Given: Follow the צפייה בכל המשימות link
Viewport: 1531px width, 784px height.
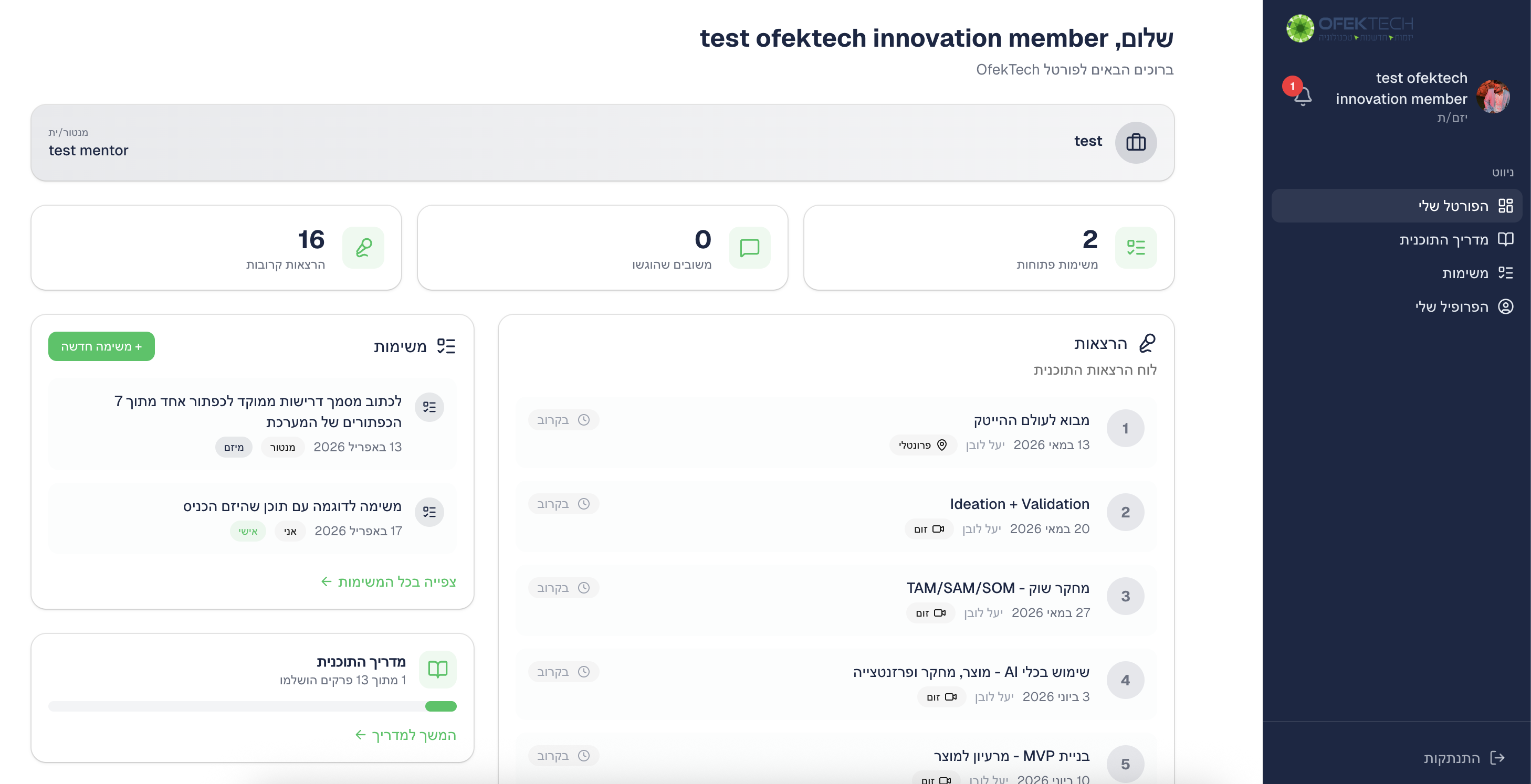Looking at the screenshot, I should 389,582.
